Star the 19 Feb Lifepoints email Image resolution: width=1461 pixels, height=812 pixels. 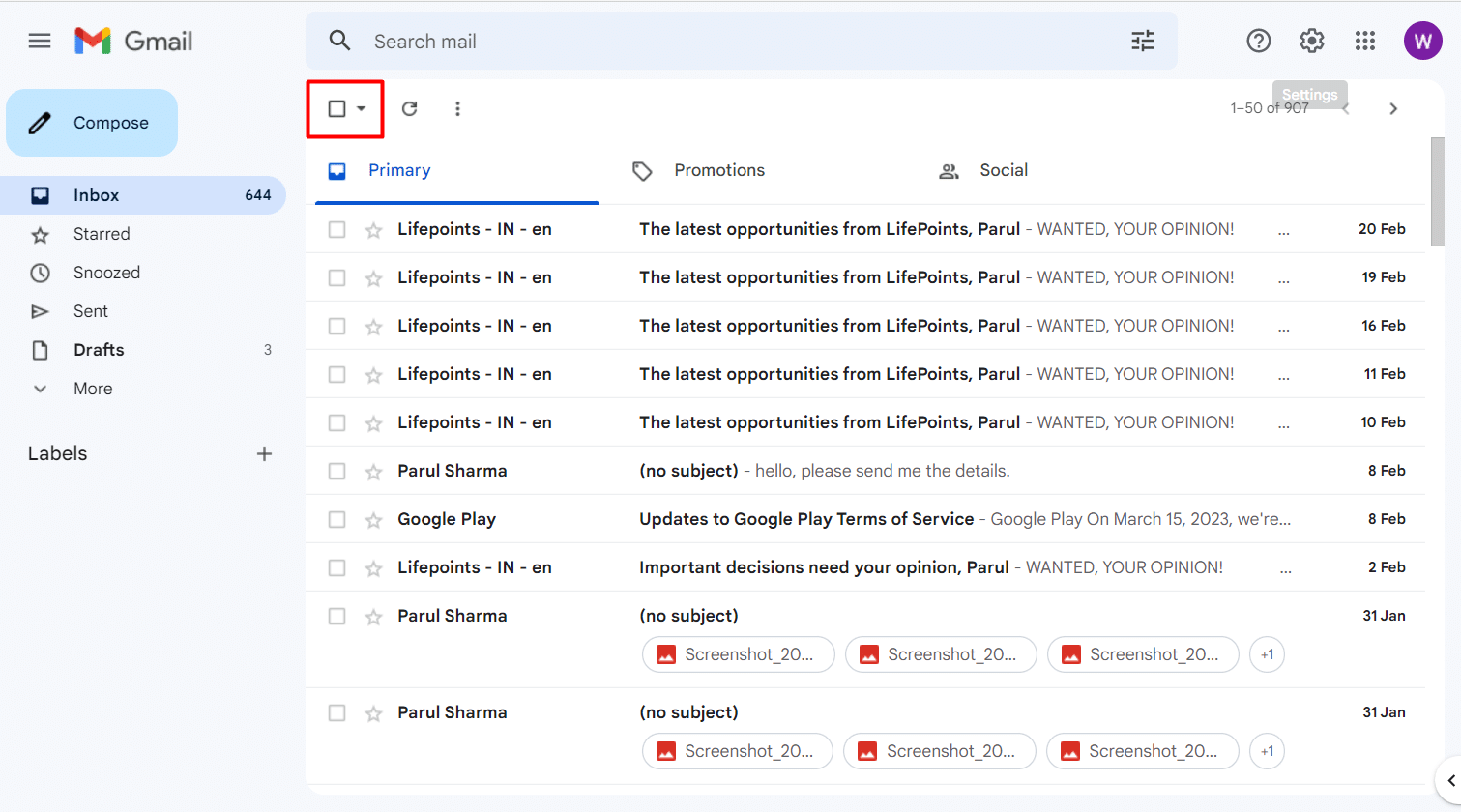373,278
